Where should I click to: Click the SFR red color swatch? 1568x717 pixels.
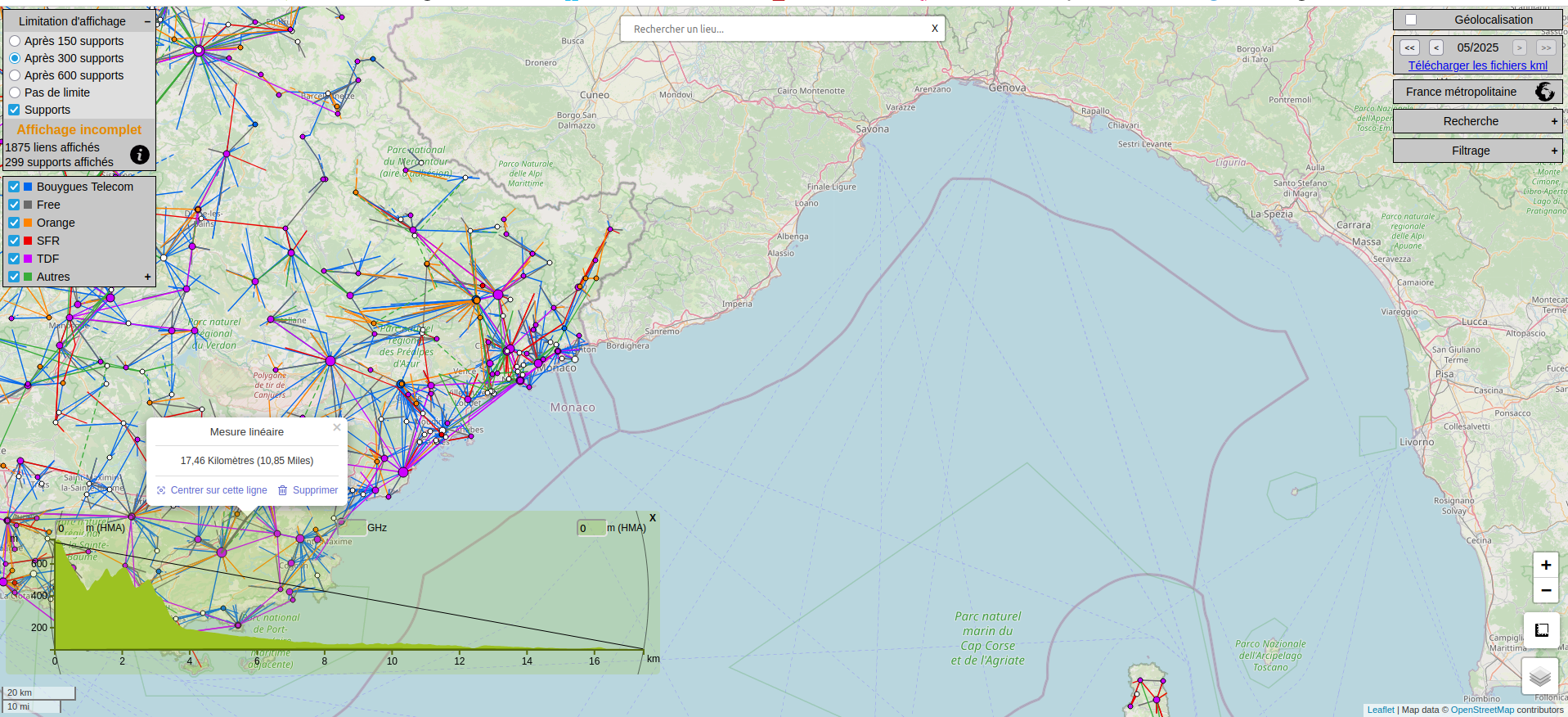[28, 241]
